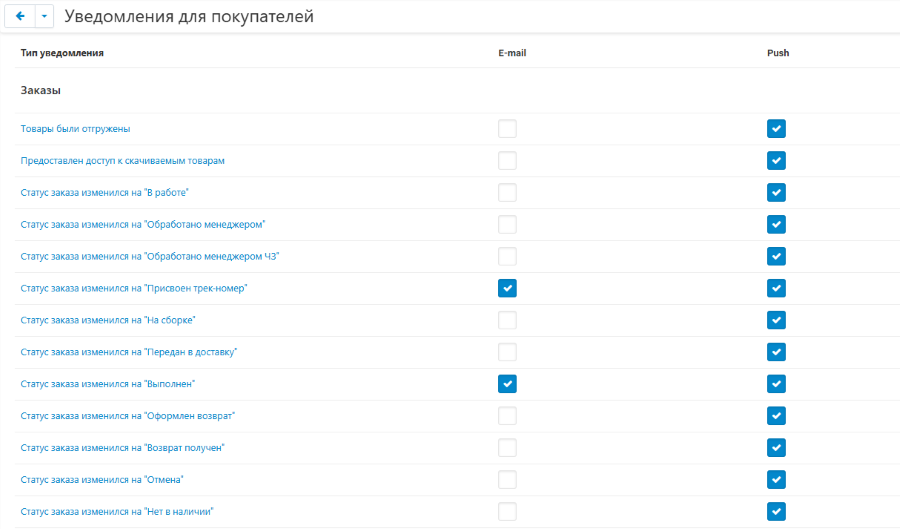Enable E-mail for status "Обработано менеджером"
The image size is (900, 529).
[x=507, y=224]
